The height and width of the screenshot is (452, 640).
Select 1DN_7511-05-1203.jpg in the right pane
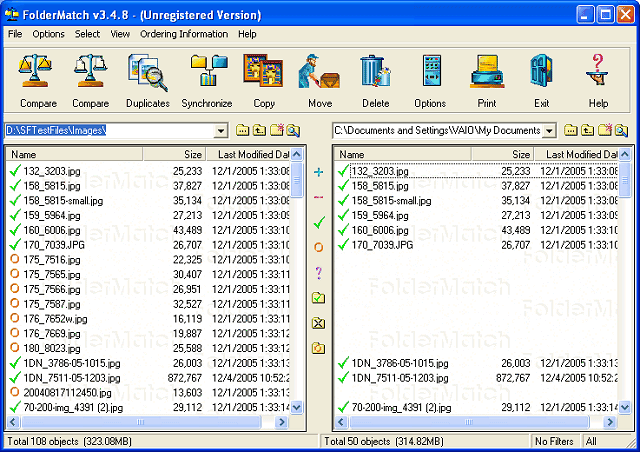tap(477, 378)
